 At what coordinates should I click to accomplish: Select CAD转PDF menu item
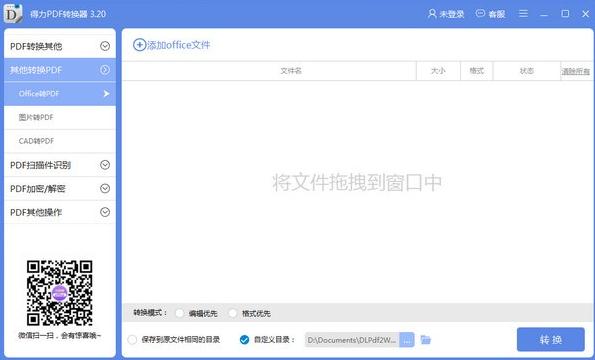tap(60, 141)
